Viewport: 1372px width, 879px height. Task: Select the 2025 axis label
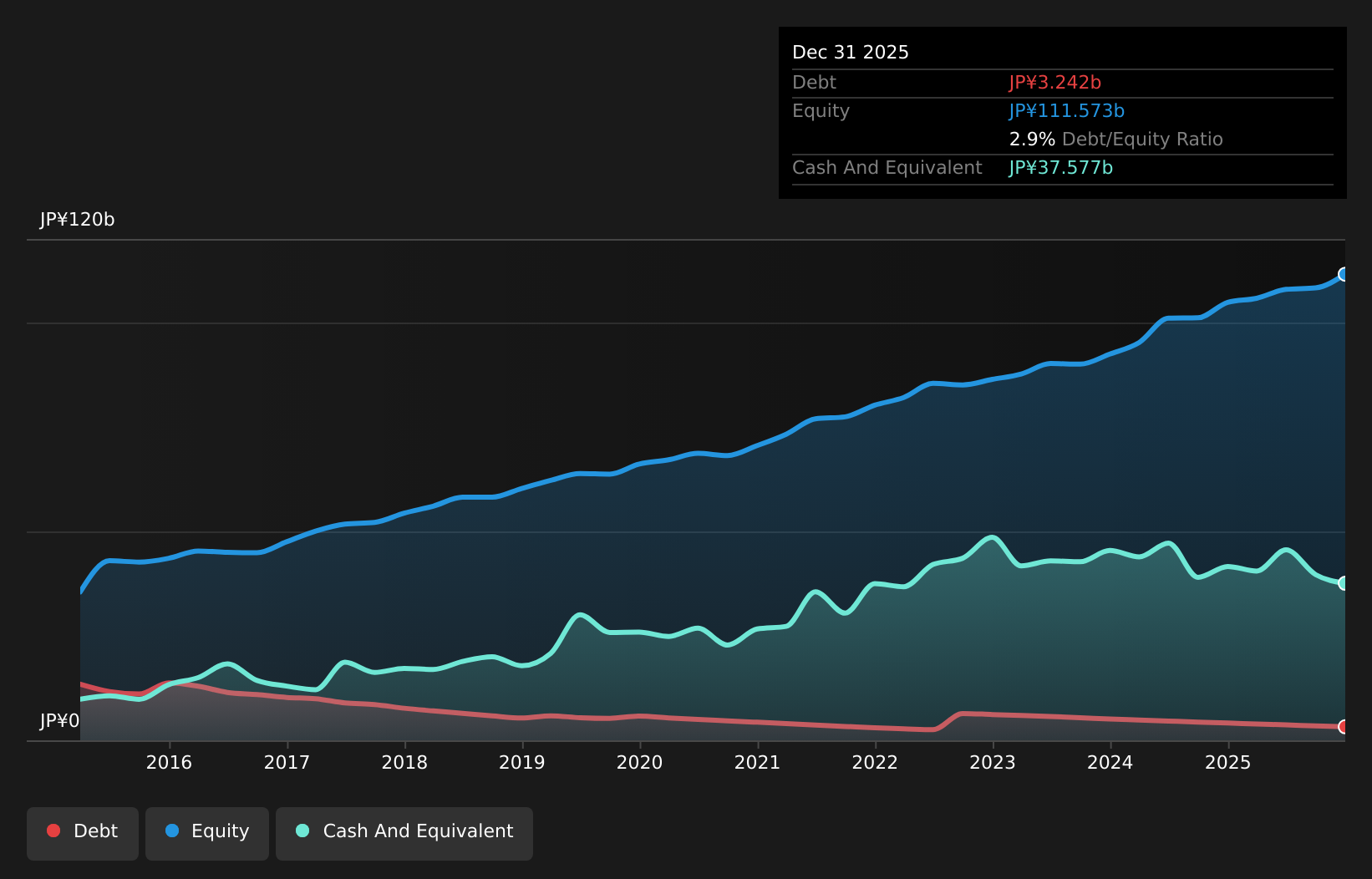(1228, 763)
